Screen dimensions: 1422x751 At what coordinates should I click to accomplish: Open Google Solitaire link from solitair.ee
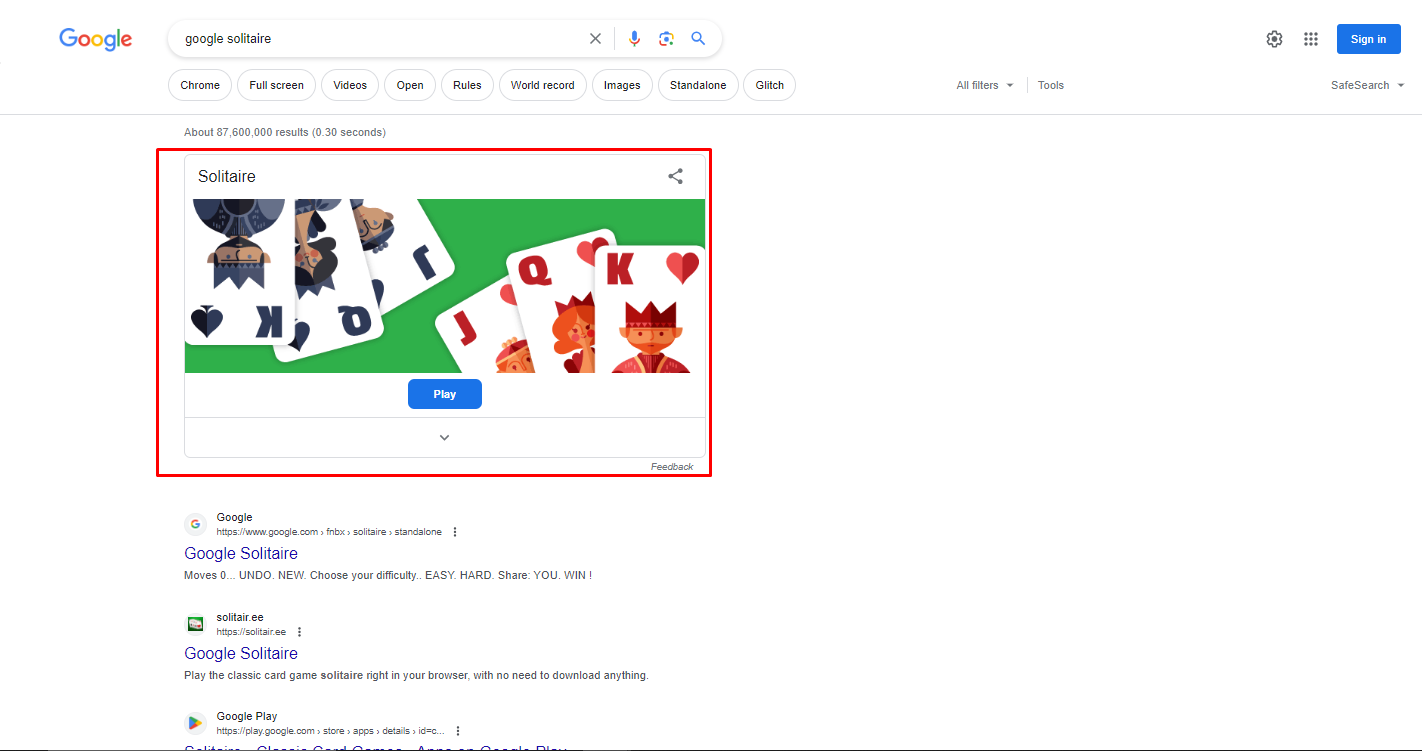click(x=241, y=653)
